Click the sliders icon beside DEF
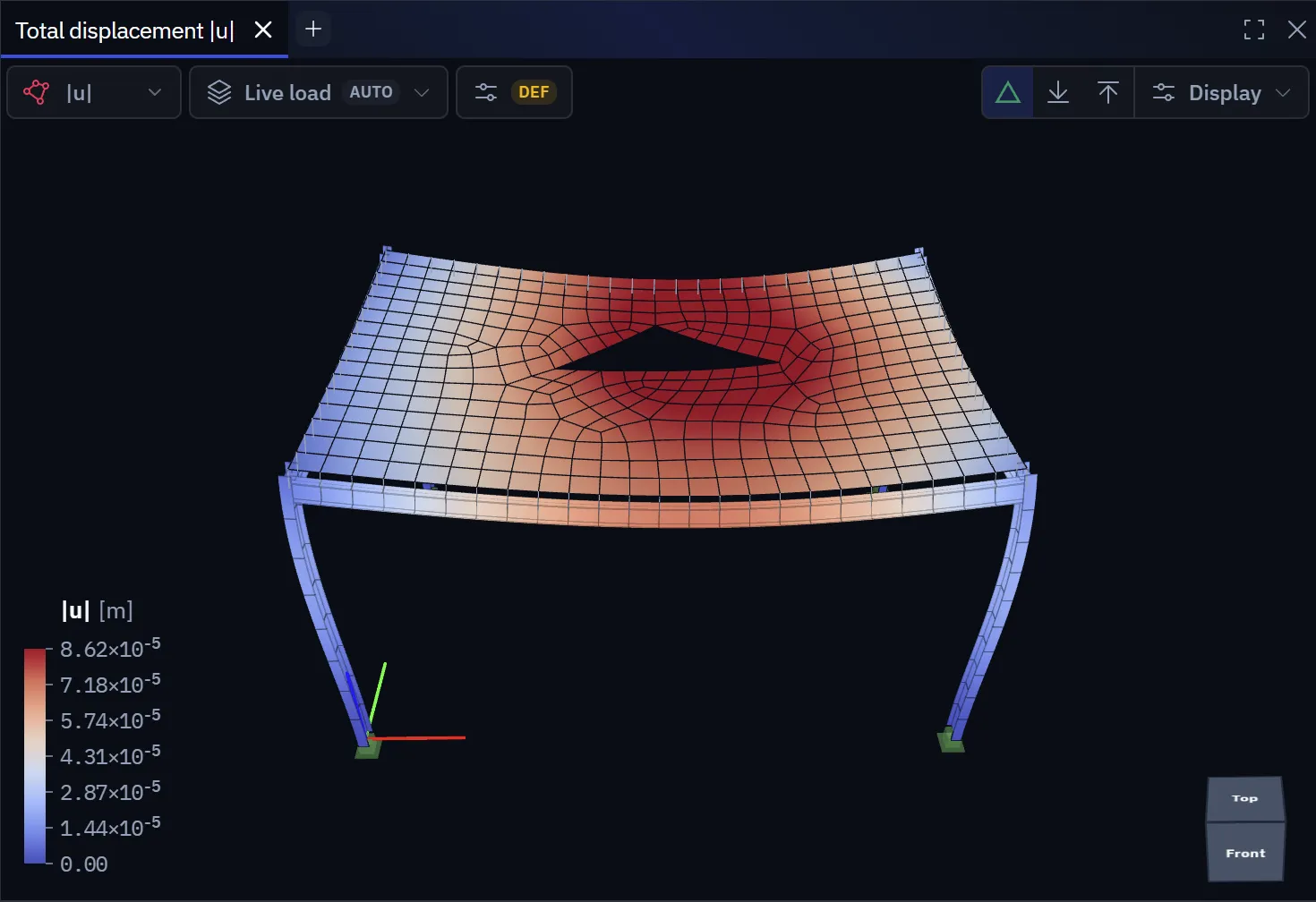Screen dimensions: 1316x902 point(486,92)
